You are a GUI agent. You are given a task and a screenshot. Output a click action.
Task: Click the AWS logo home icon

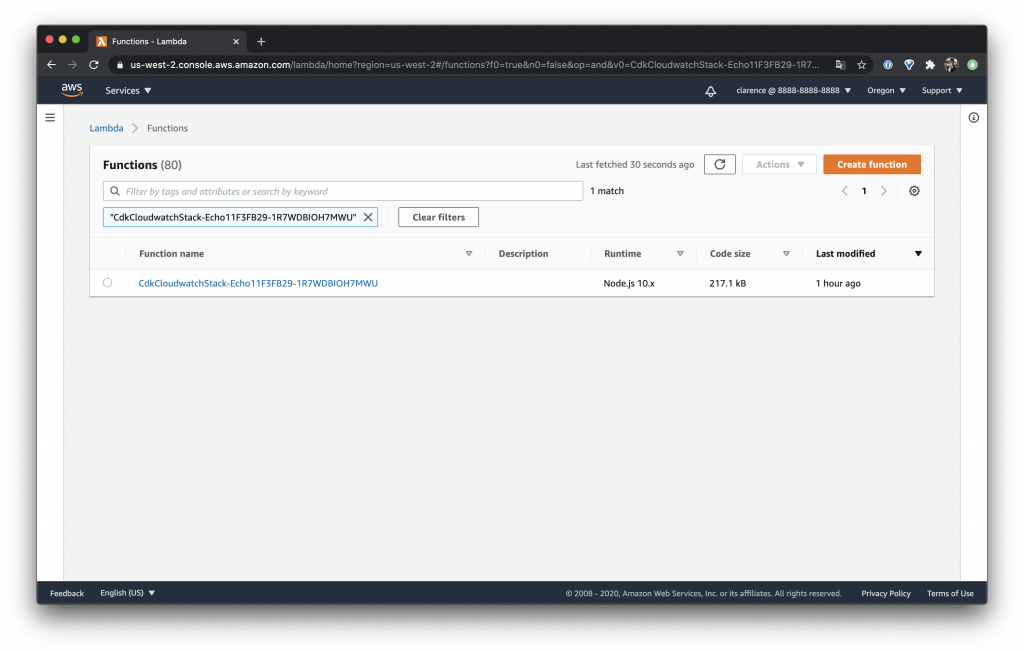(72, 90)
